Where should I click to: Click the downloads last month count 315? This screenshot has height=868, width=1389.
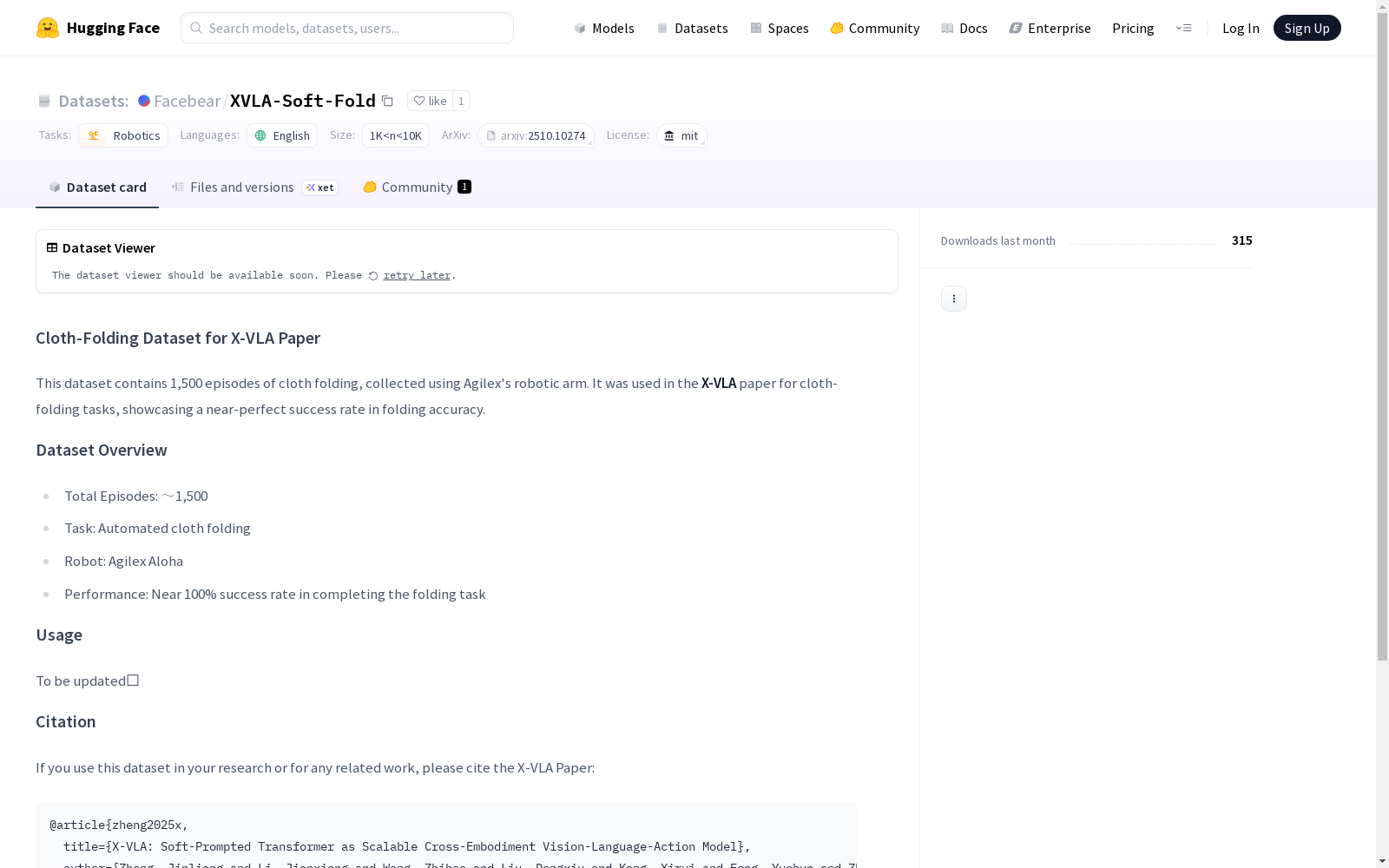pyautogui.click(x=1242, y=240)
